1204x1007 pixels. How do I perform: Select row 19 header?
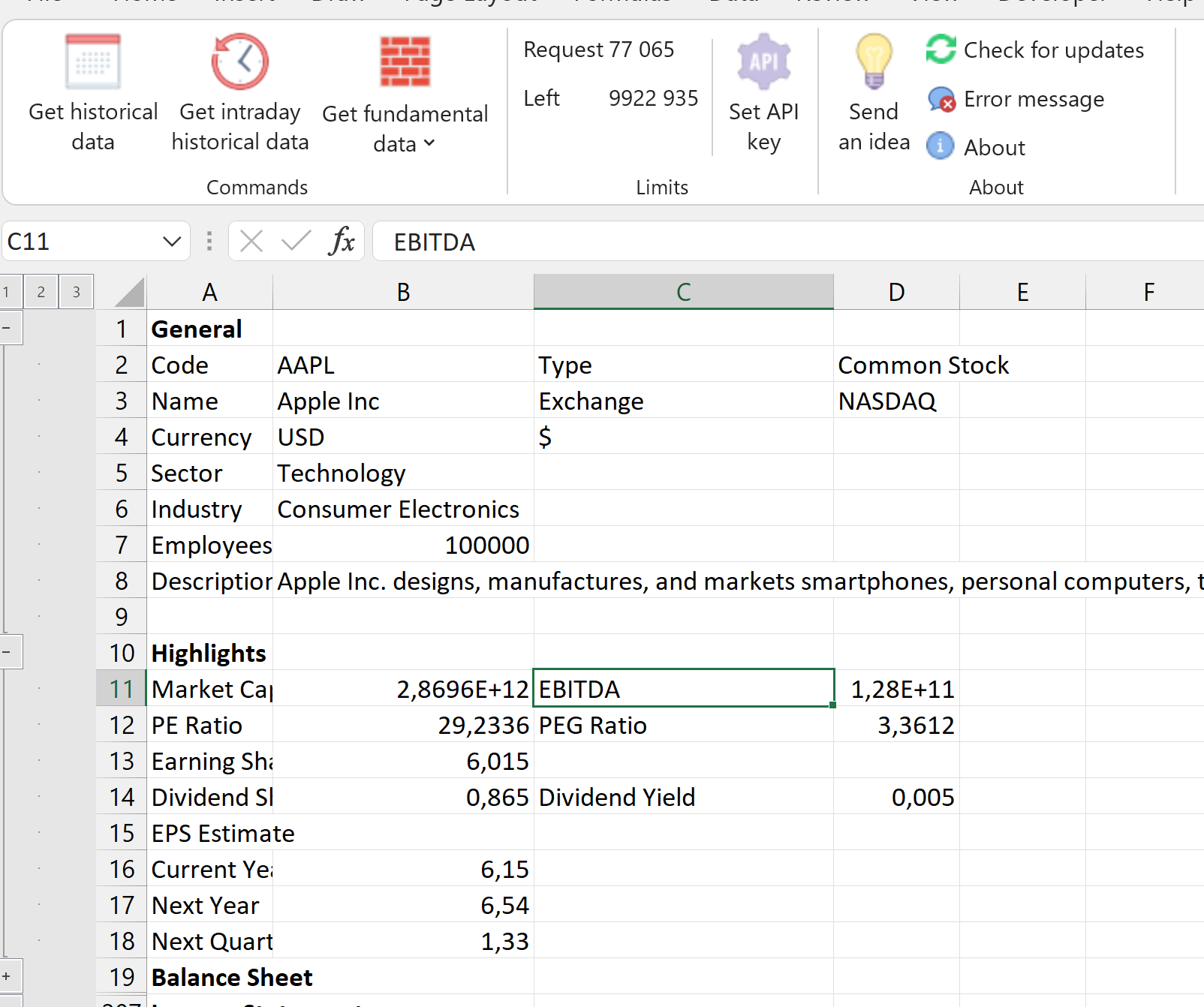pyautogui.click(x=121, y=977)
